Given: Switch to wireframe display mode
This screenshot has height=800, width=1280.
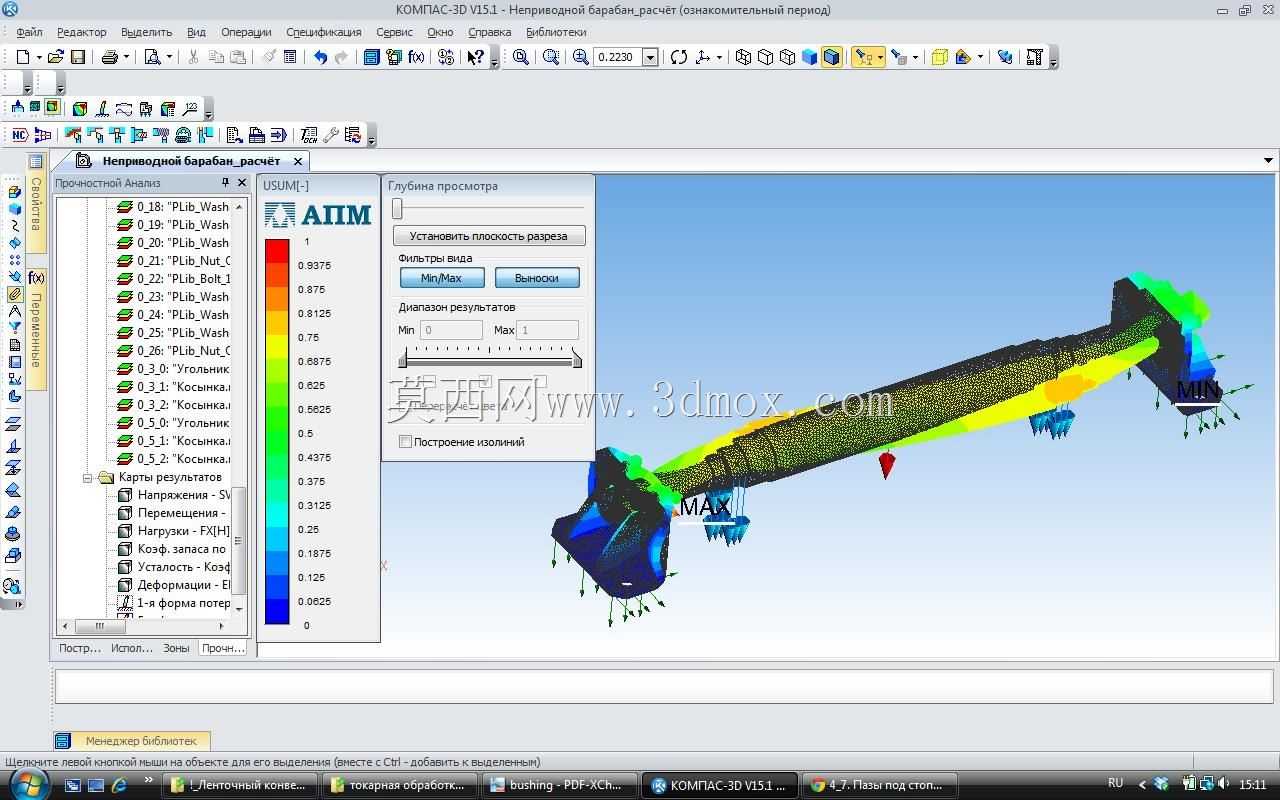Looking at the screenshot, I should pyautogui.click(x=743, y=57).
